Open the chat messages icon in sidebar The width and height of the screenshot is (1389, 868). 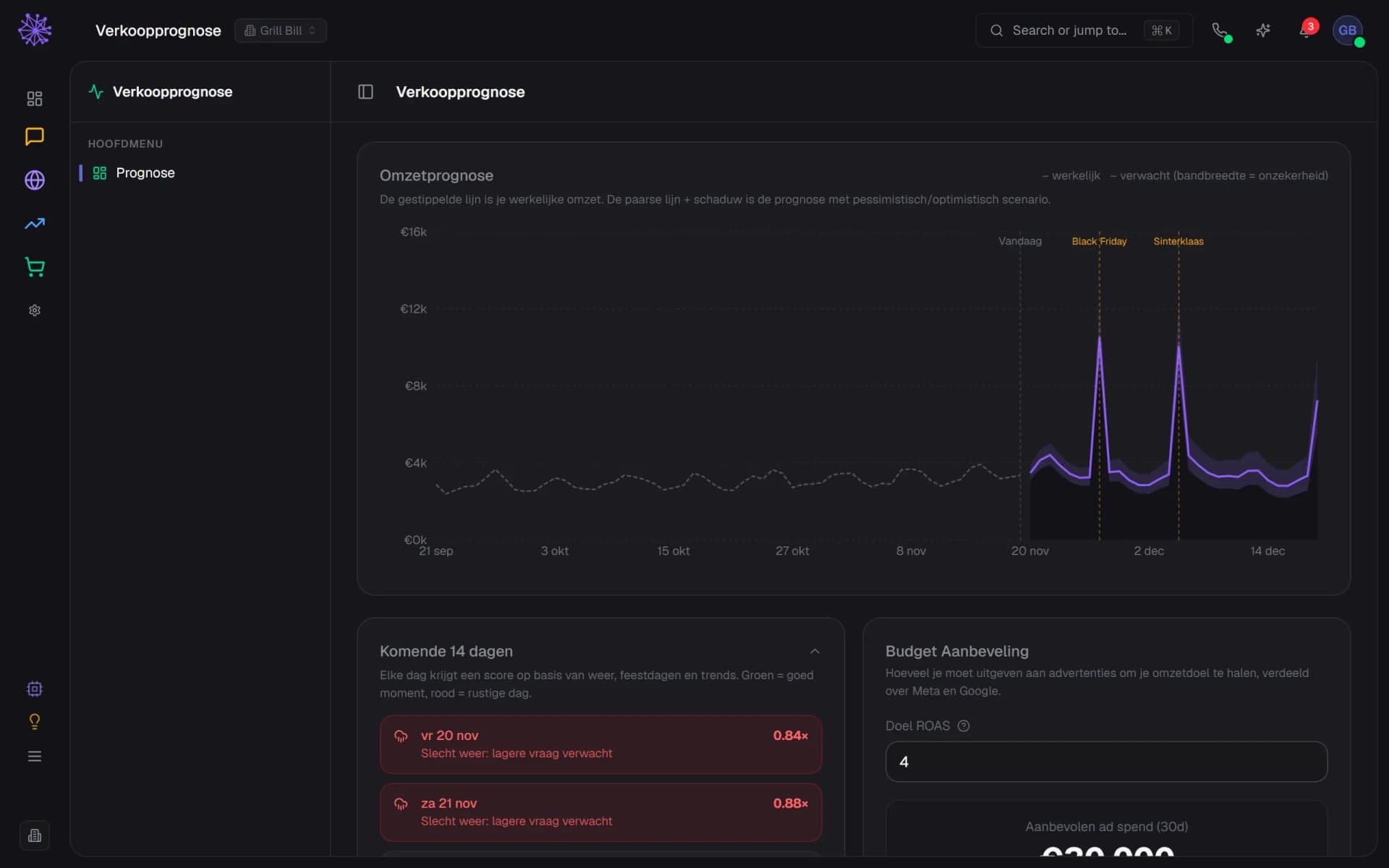[x=34, y=137]
